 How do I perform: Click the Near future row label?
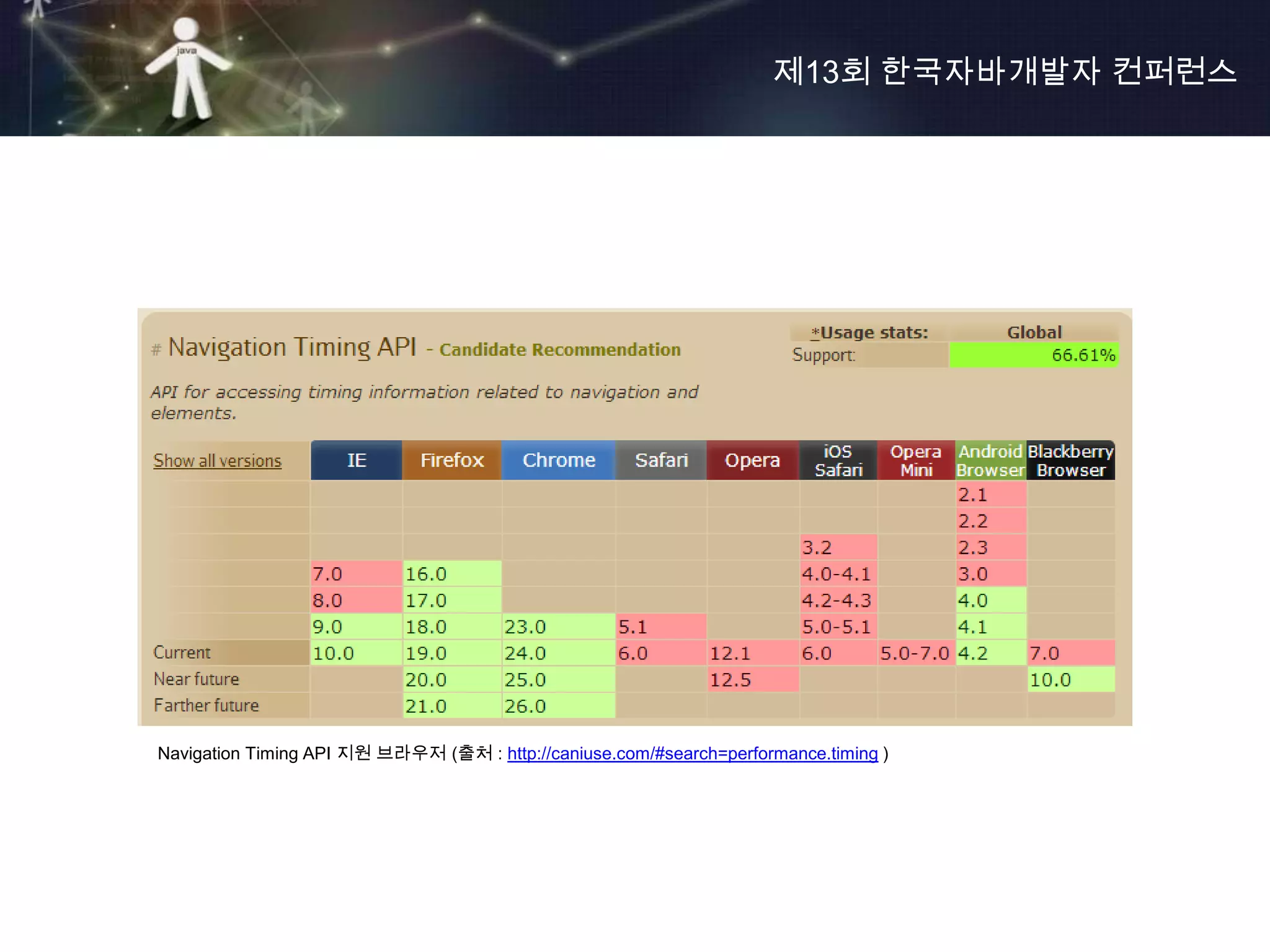[x=196, y=679]
